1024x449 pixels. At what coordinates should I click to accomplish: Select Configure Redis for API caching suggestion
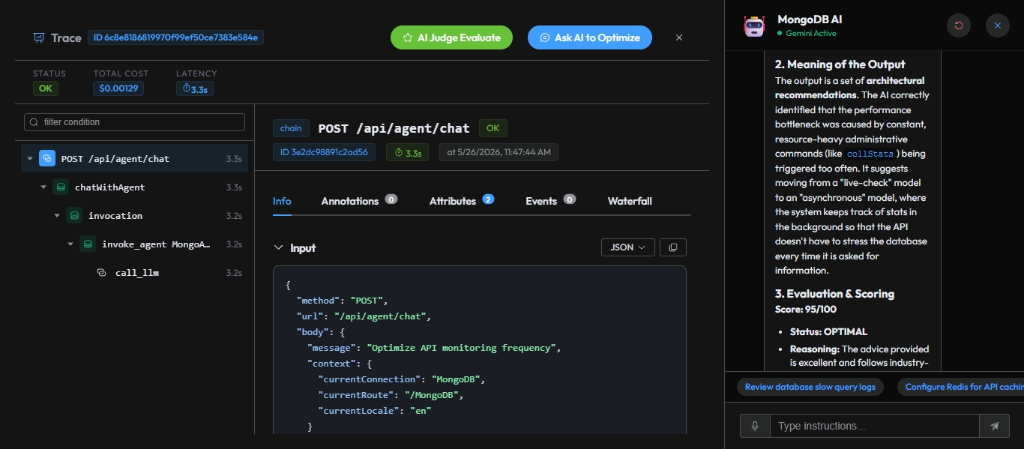[961, 387]
